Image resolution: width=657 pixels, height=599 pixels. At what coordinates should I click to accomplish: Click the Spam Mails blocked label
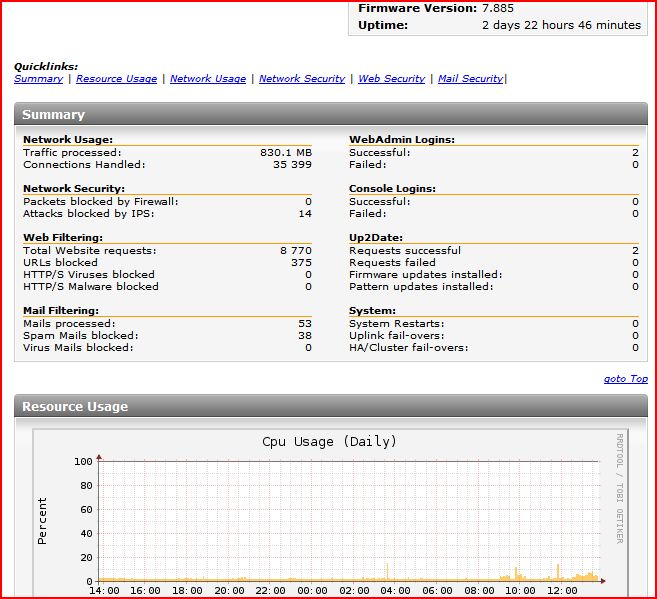pyautogui.click(x=80, y=336)
